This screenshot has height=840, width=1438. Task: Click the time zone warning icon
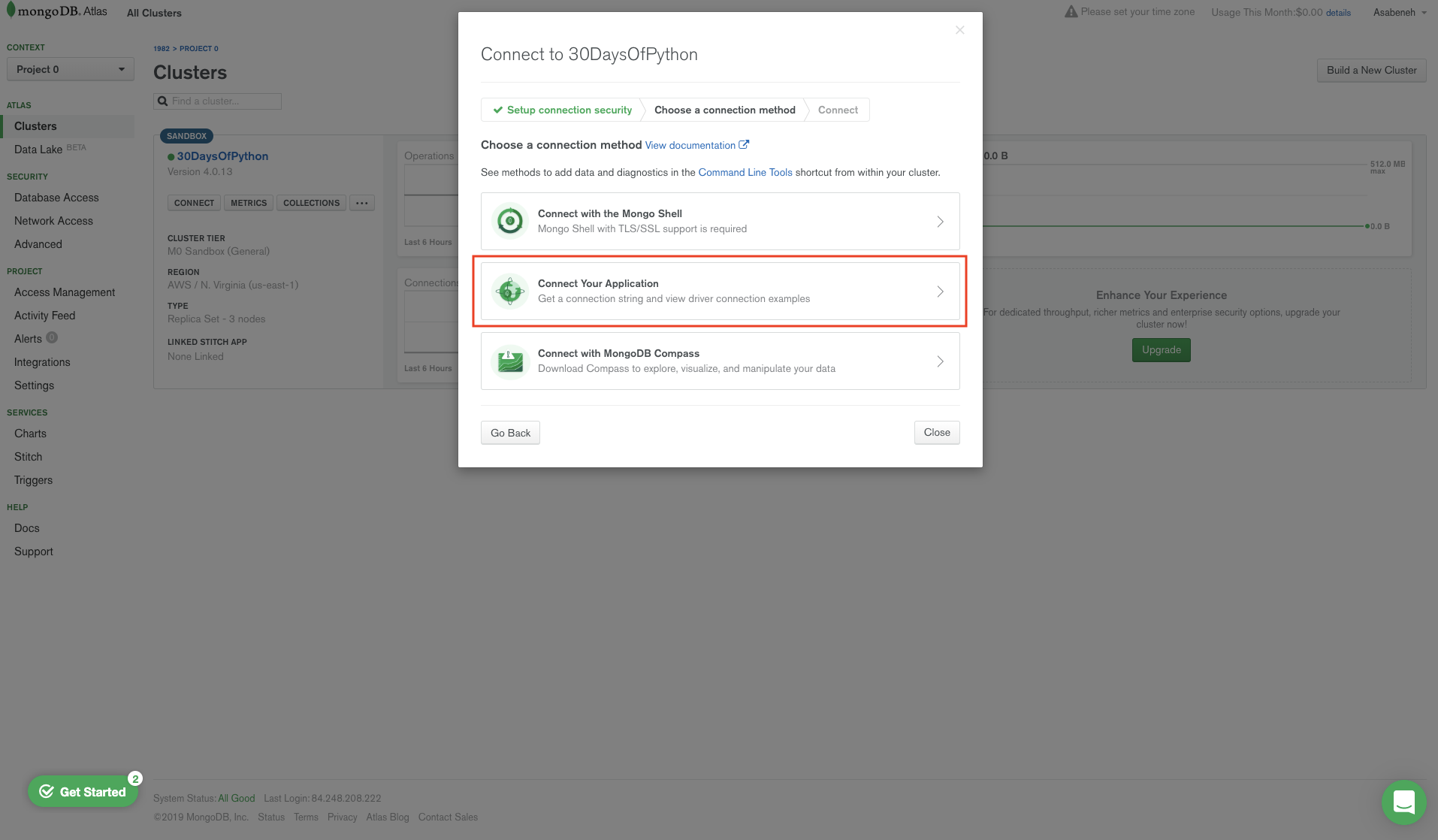point(1071,12)
